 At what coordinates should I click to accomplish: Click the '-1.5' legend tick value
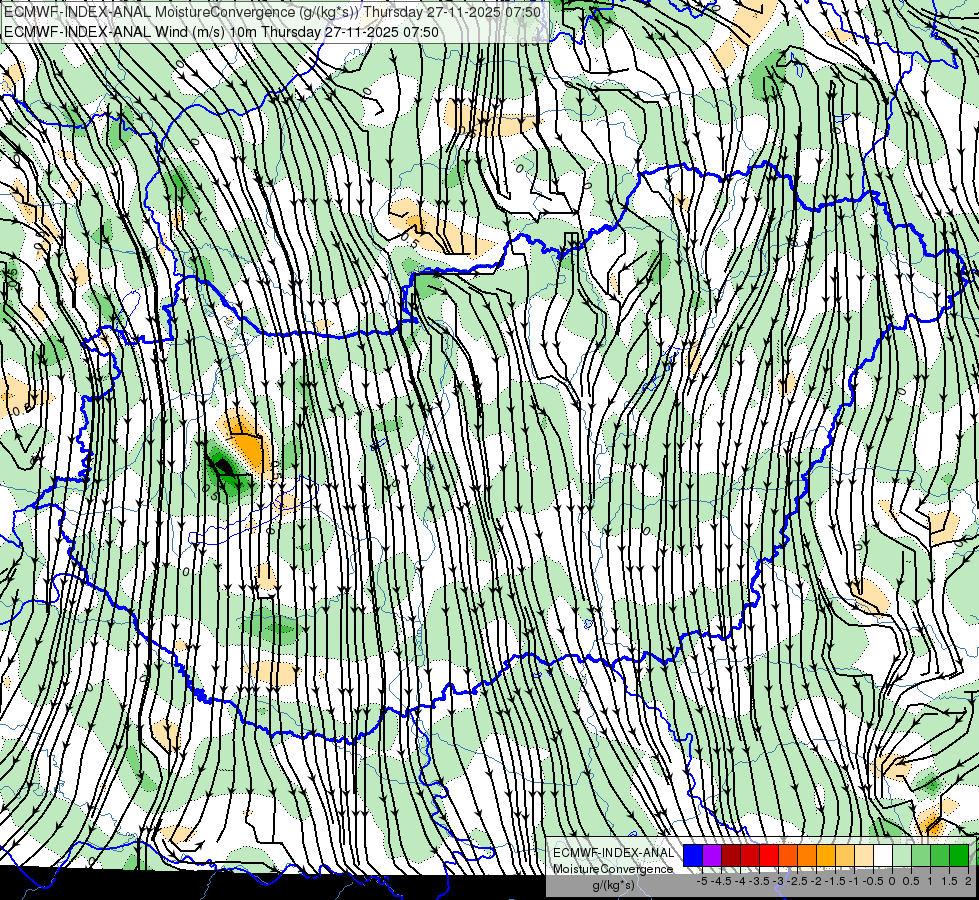[x=835, y=881]
